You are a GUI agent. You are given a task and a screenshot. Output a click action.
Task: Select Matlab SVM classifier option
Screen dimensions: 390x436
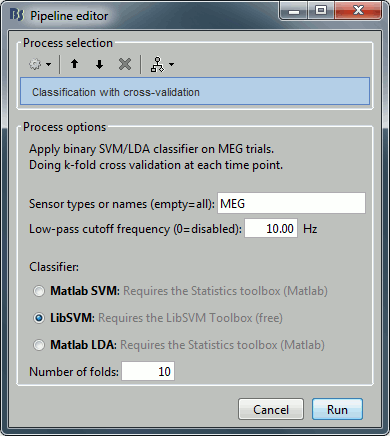pyautogui.click(x=39, y=291)
